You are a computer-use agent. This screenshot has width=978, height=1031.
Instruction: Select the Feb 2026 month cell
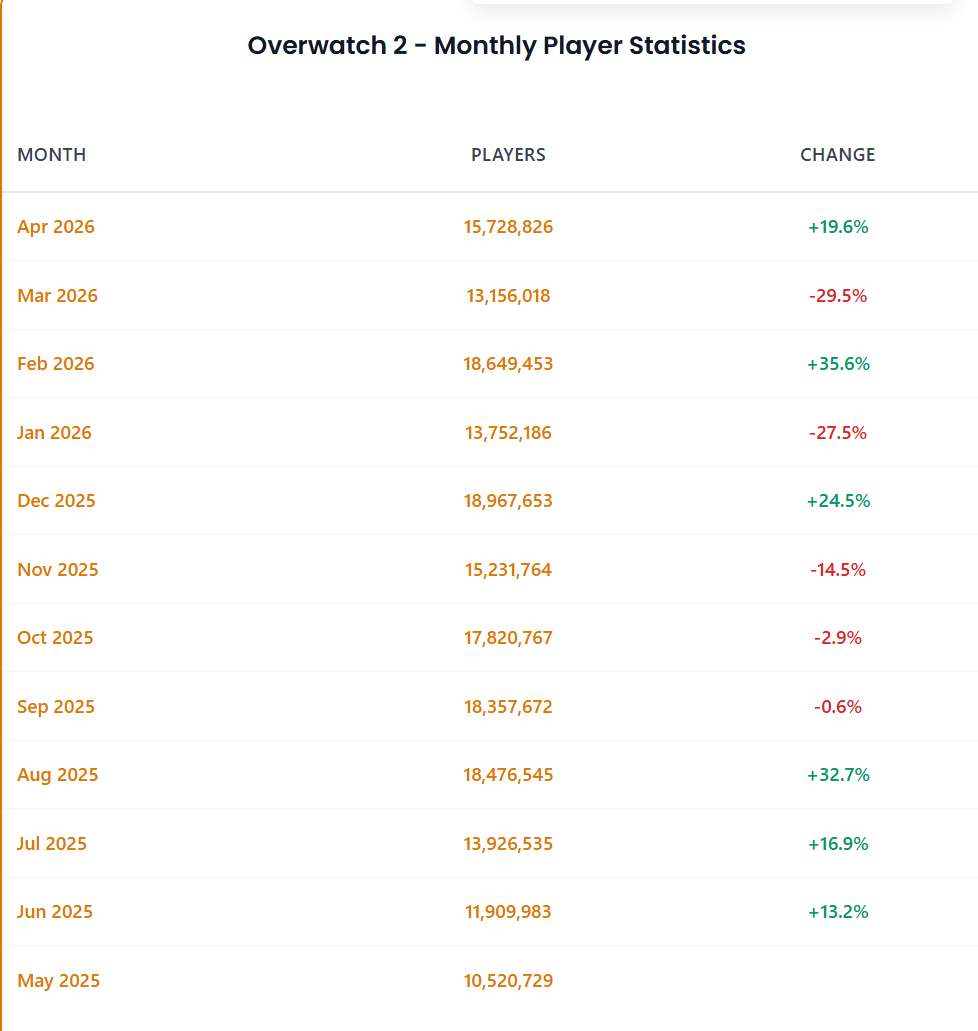(56, 364)
